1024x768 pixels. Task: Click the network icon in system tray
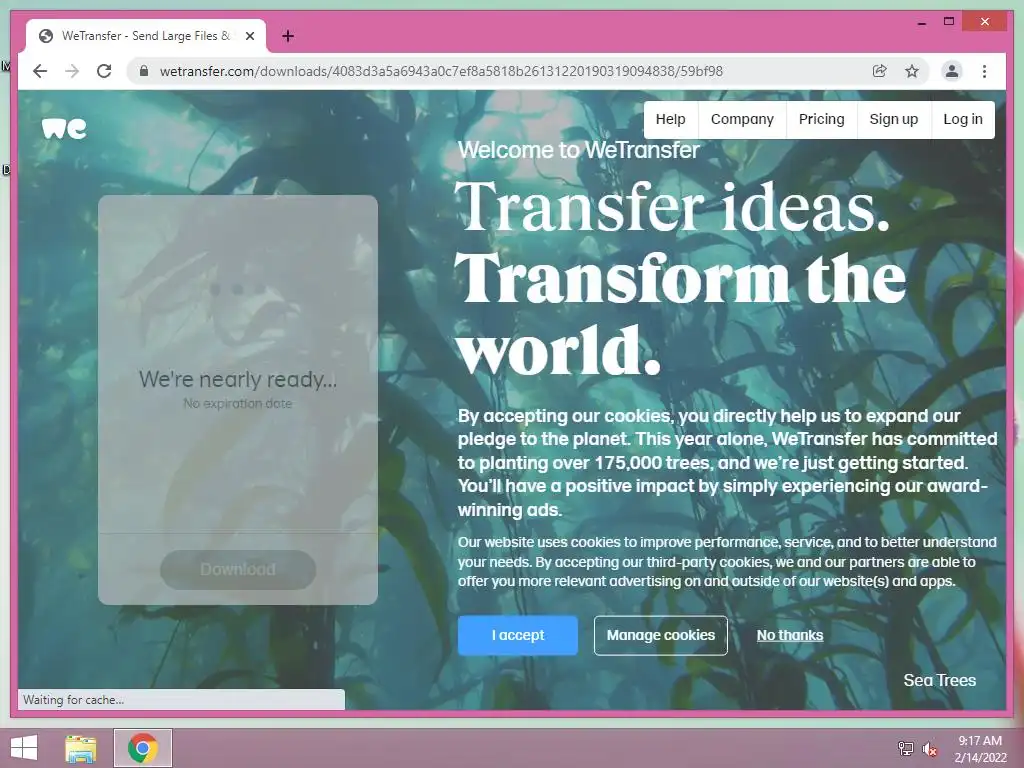coord(906,748)
